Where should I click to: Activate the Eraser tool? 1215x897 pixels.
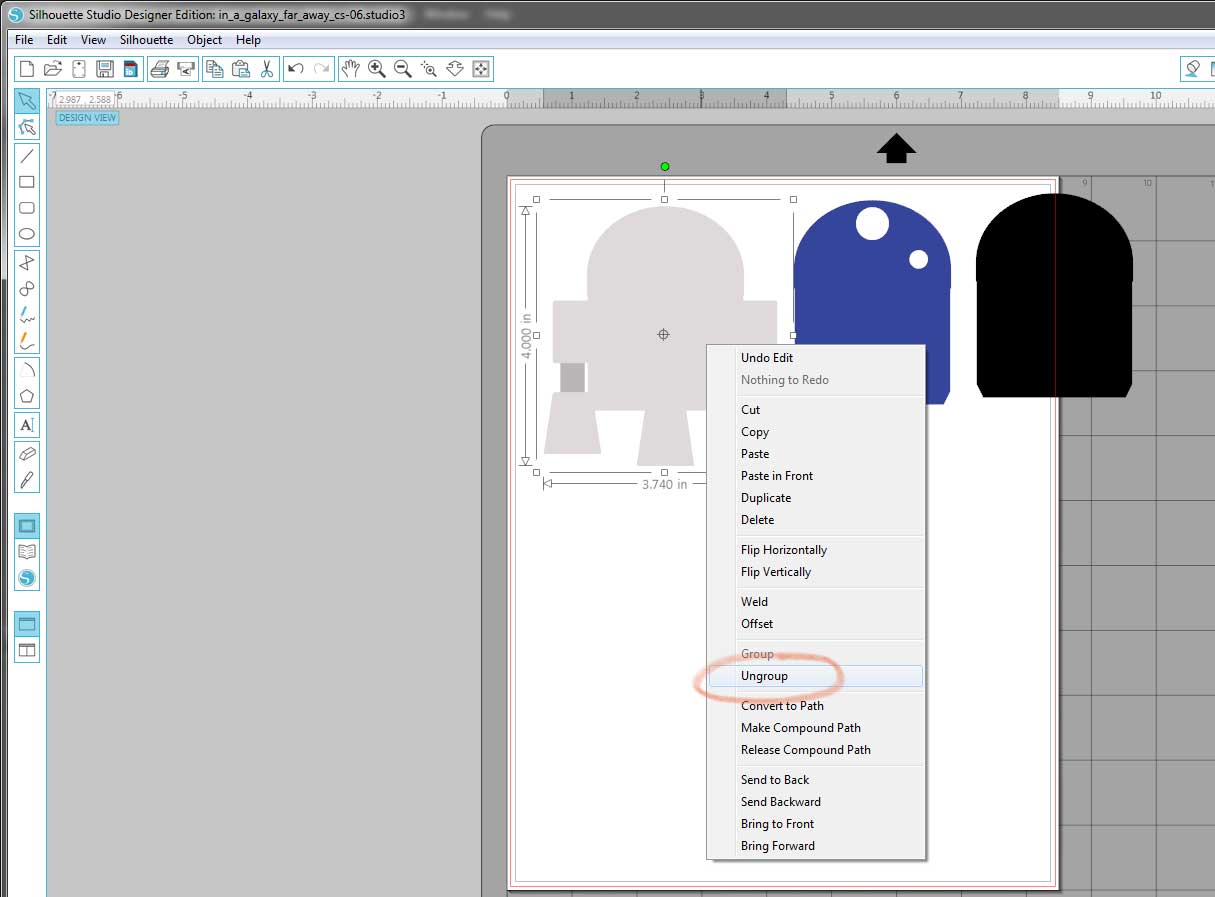pyautogui.click(x=27, y=453)
